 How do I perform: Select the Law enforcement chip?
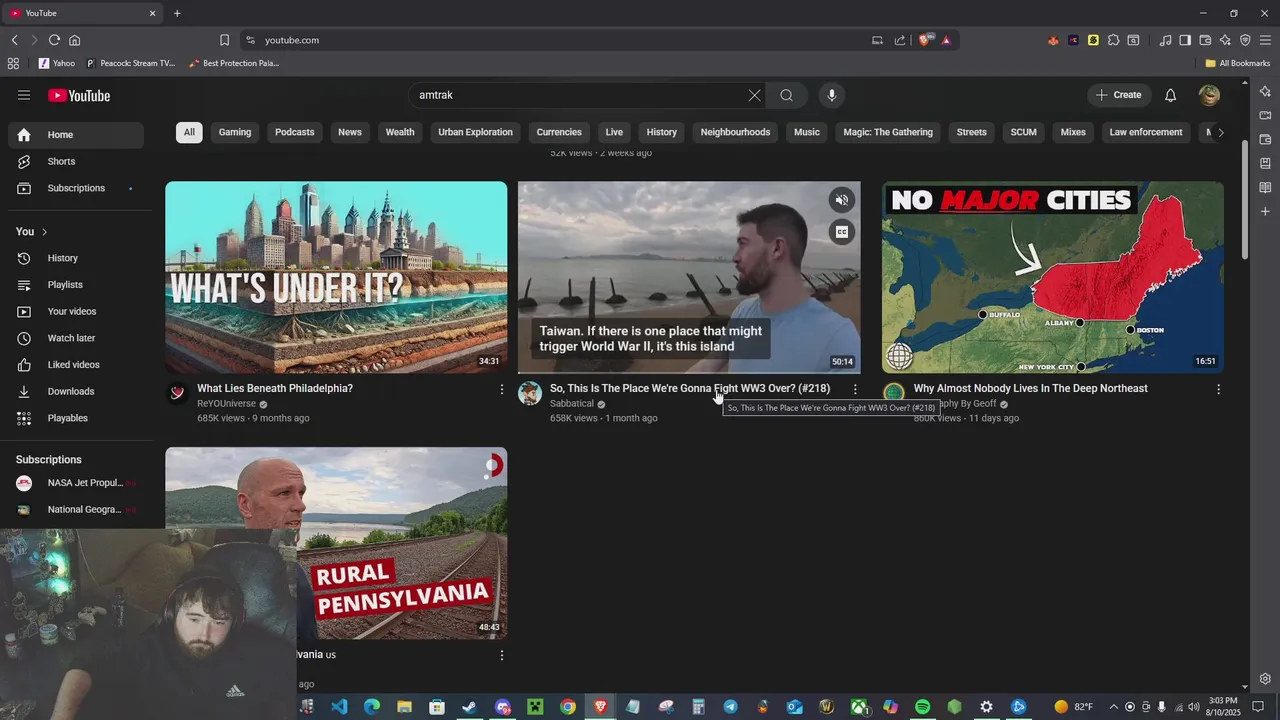[1146, 132]
